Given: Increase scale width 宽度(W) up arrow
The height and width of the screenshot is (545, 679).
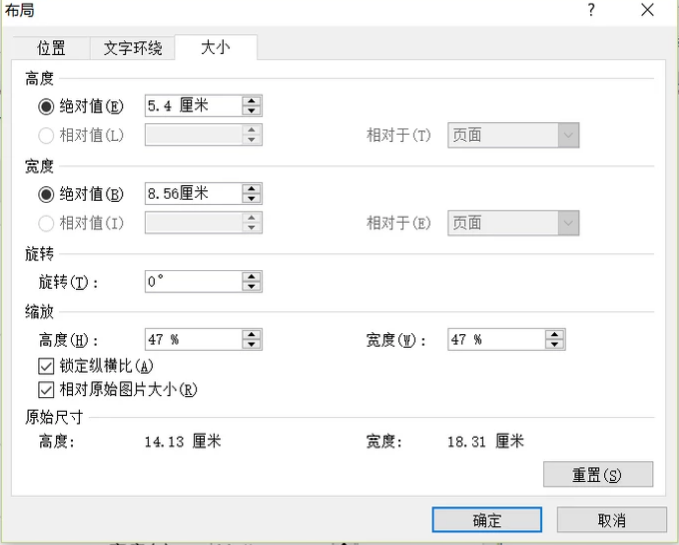Looking at the screenshot, I should coord(555,335).
